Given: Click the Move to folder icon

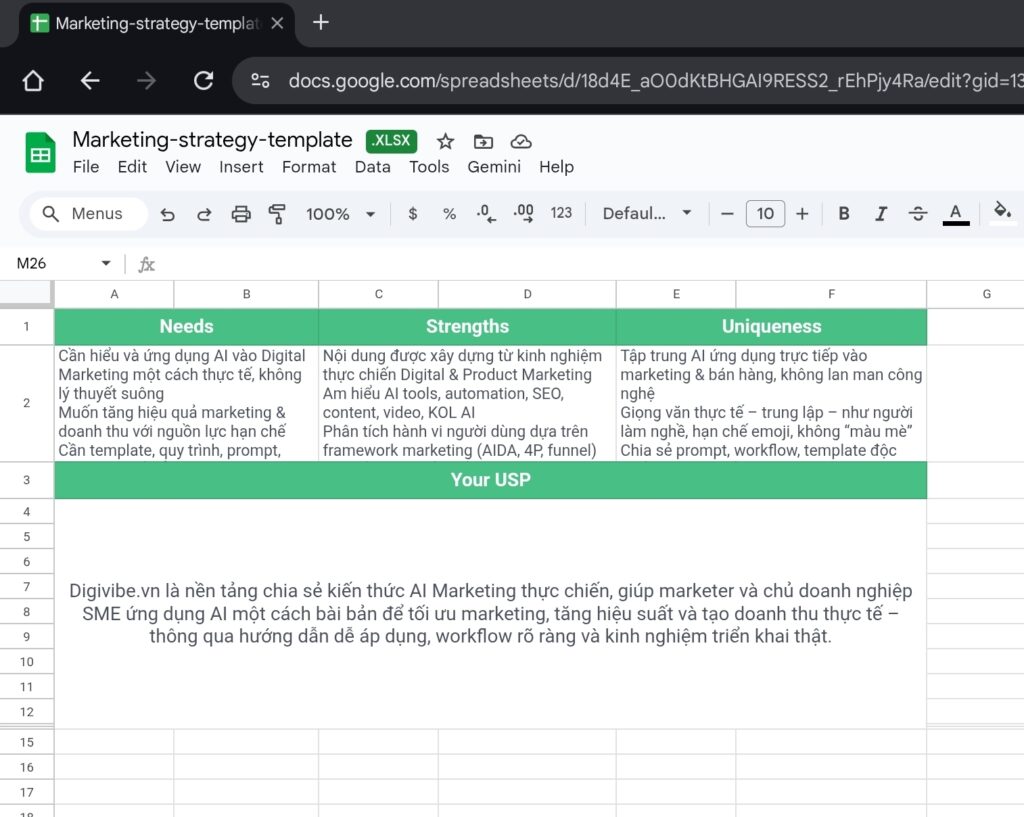Looking at the screenshot, I should (x=483, y=141).
